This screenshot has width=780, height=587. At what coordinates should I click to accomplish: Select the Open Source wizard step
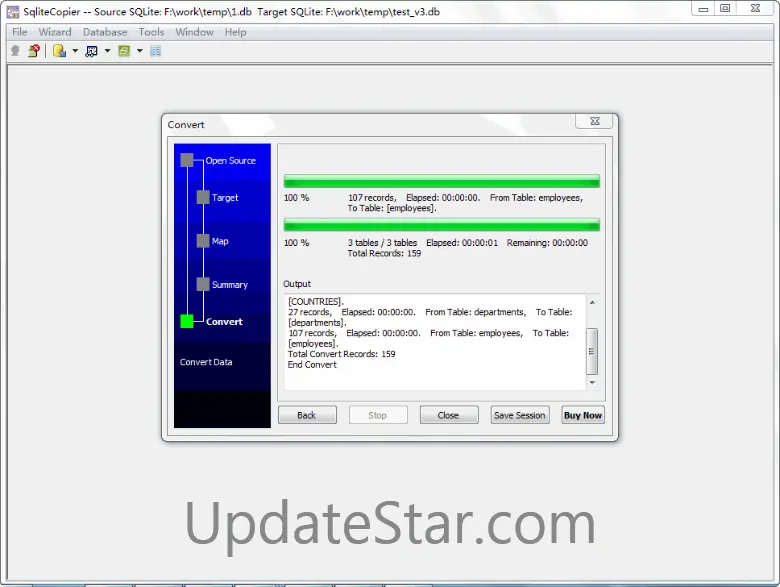pyautogui.click(x=230, y=161)
